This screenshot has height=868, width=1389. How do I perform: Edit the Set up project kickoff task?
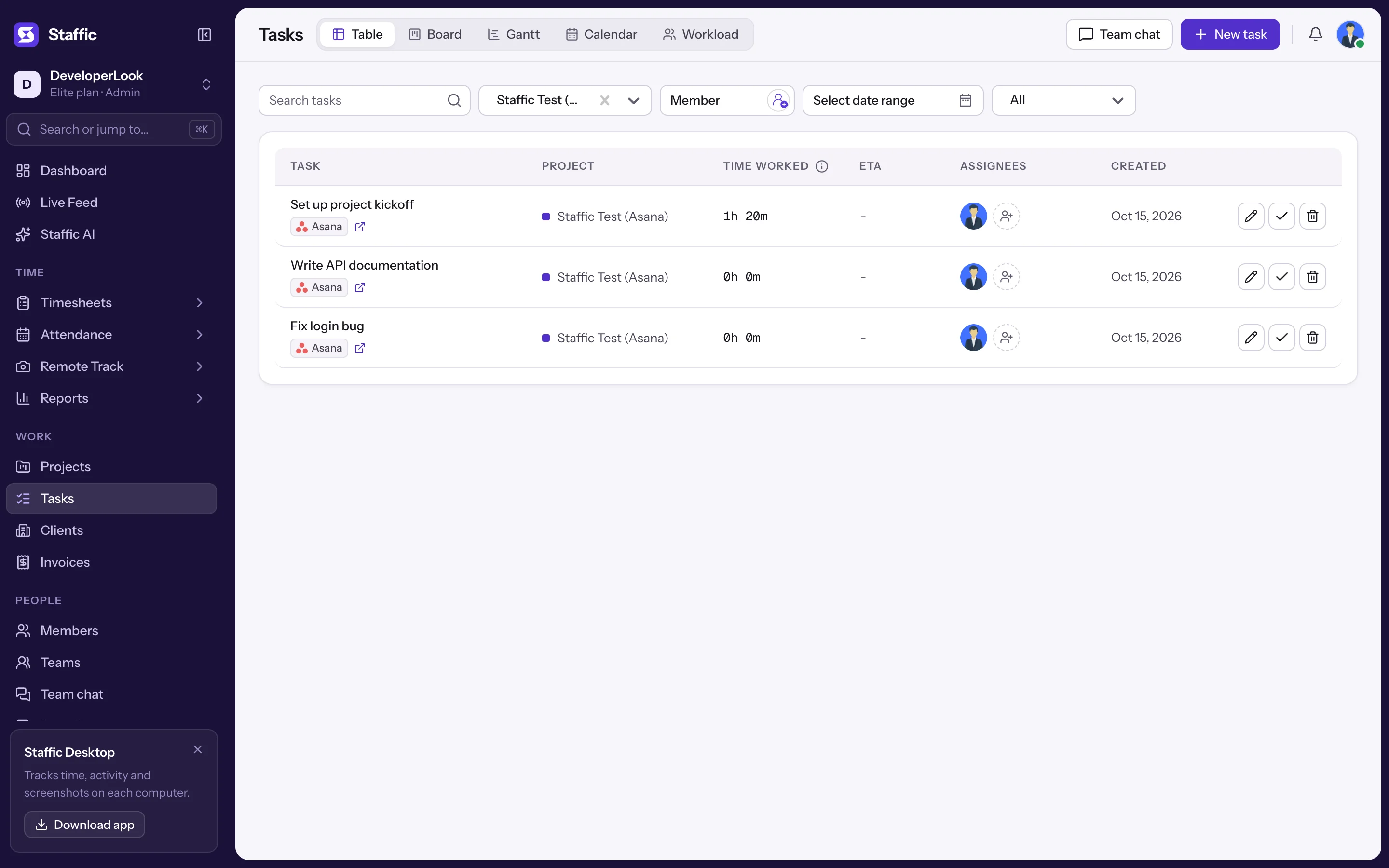coord(1251,216)
